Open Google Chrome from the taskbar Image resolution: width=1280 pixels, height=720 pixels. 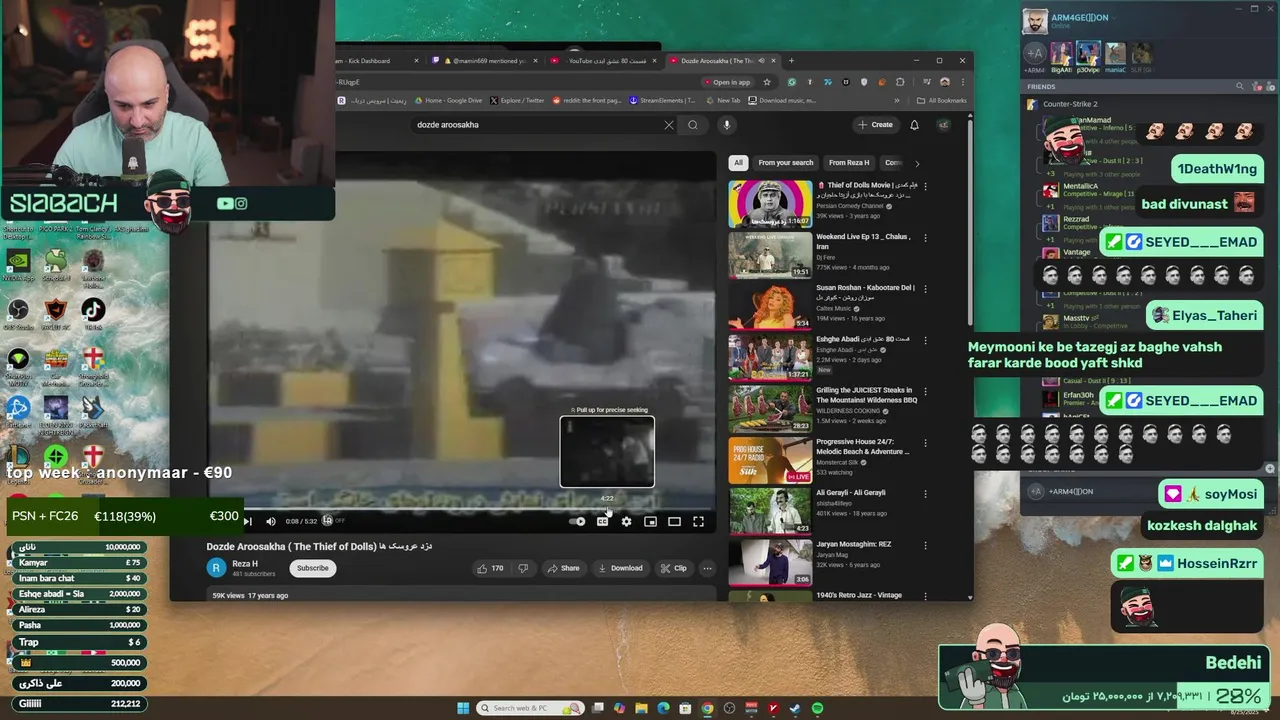[x=707, y=708]
